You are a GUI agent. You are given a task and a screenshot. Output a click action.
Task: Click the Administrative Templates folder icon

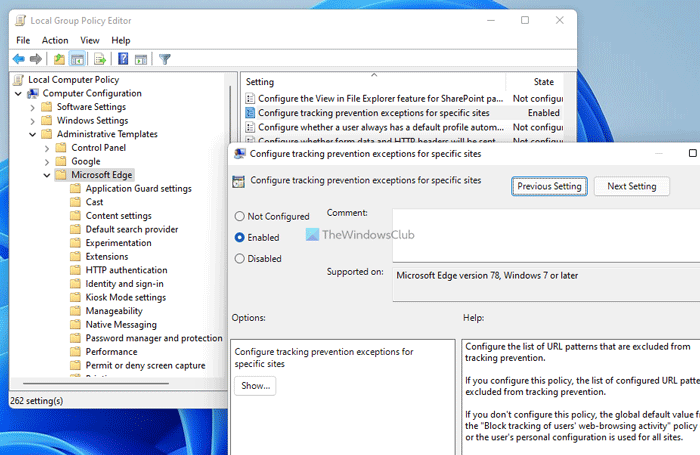[x=46, y=134]
